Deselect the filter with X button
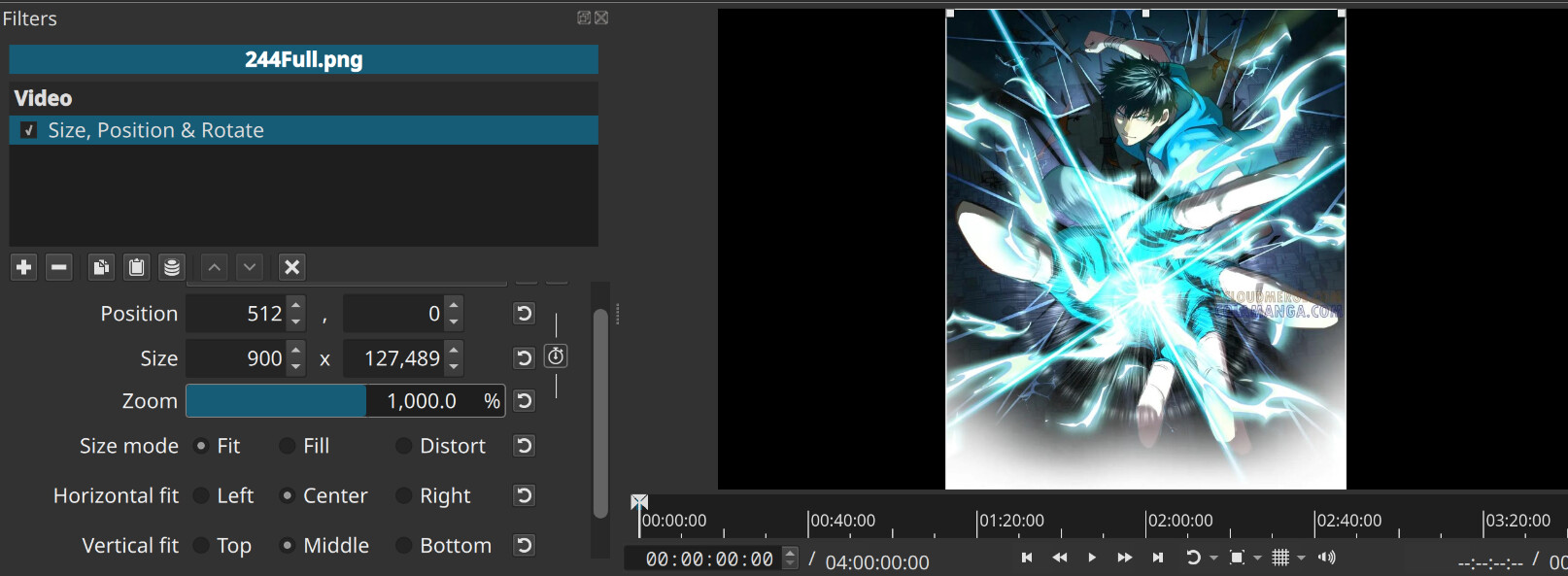Image resolution: width=1568 pixels, height=576 pixels. pyautogui.click(x=292, y=267)
